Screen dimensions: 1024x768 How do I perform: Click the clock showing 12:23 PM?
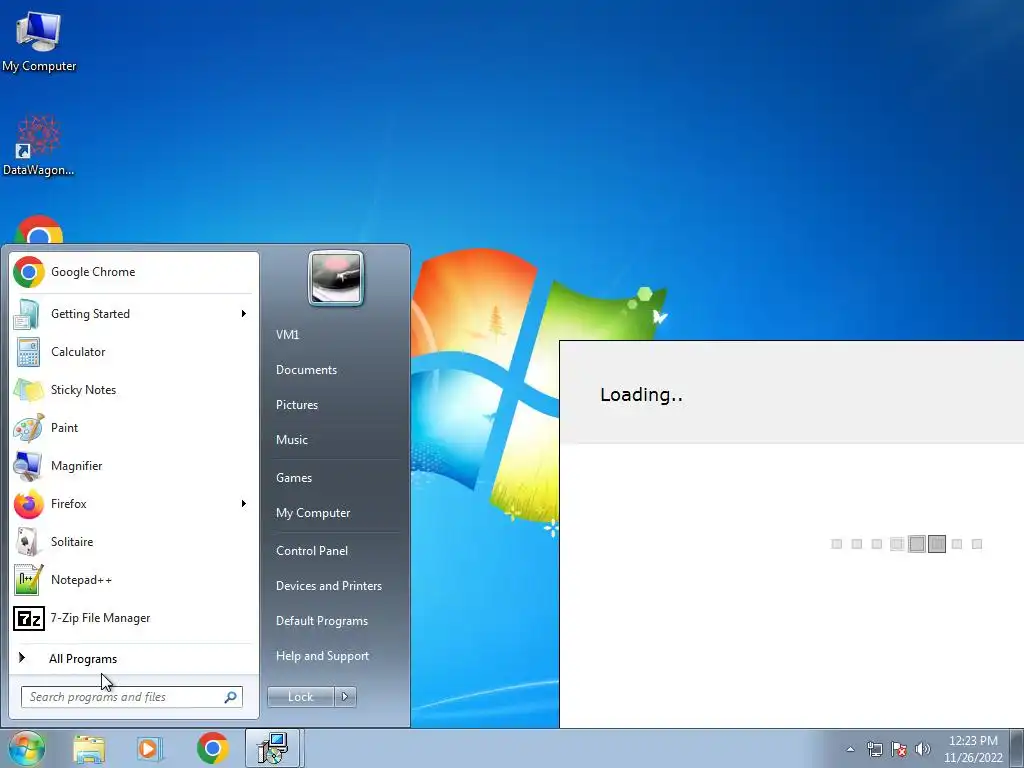973,741
